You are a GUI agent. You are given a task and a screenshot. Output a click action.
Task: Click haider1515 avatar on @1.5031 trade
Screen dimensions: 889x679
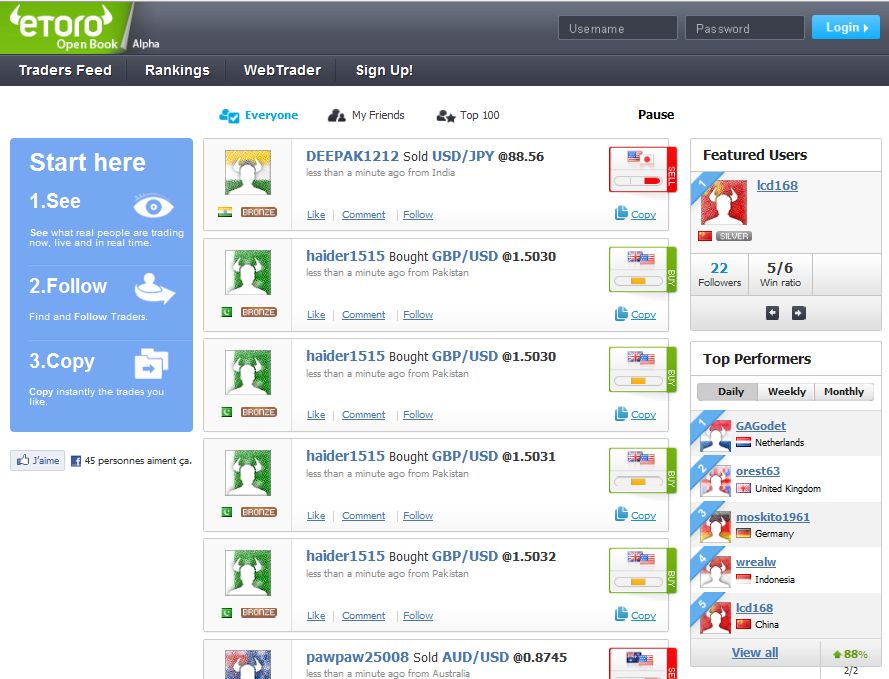point(248,473)
